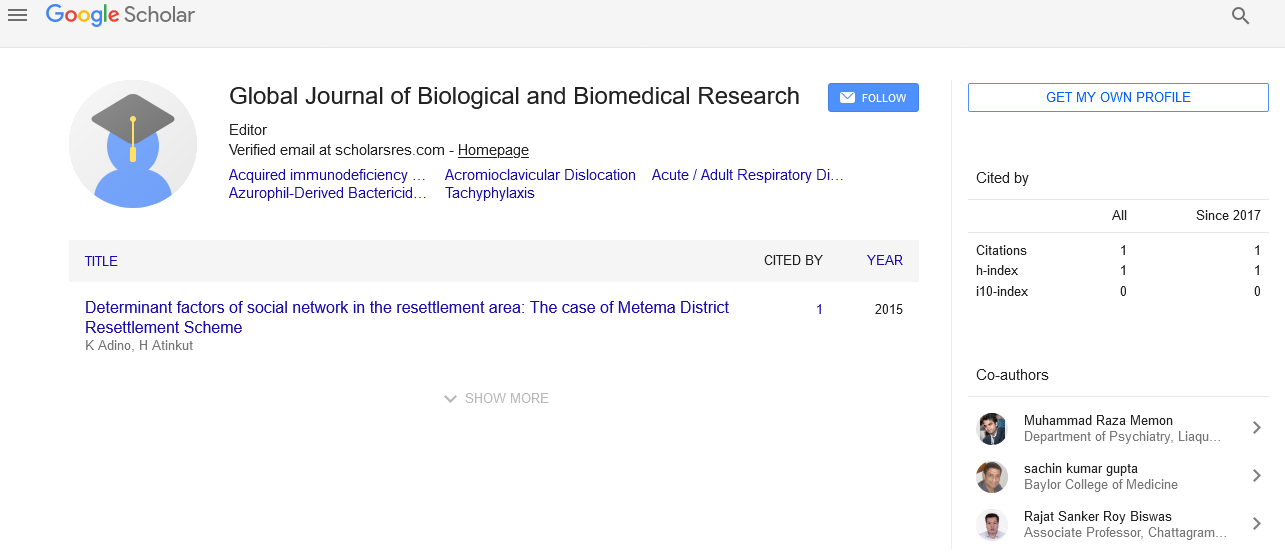Open Acute / Adult Respiratory interest tag

coord(748,175)
